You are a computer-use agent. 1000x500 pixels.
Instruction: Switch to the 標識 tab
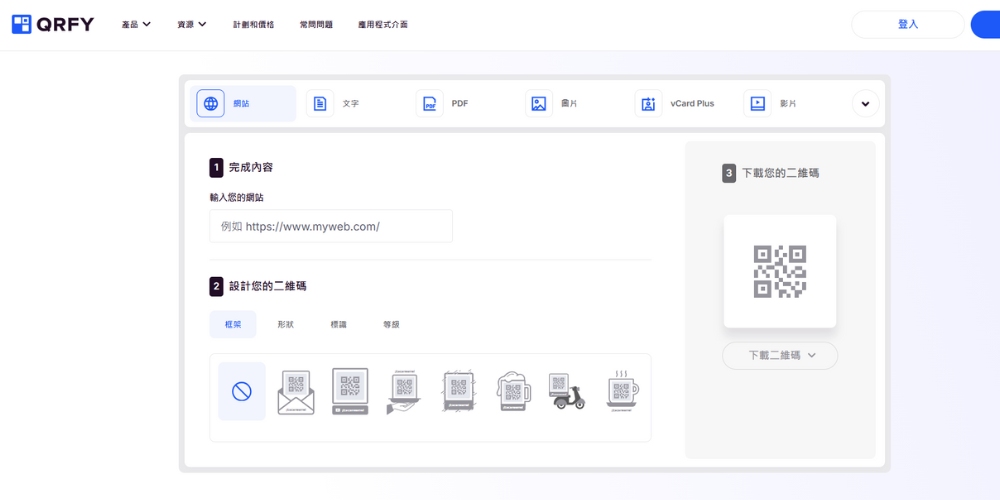339,324
